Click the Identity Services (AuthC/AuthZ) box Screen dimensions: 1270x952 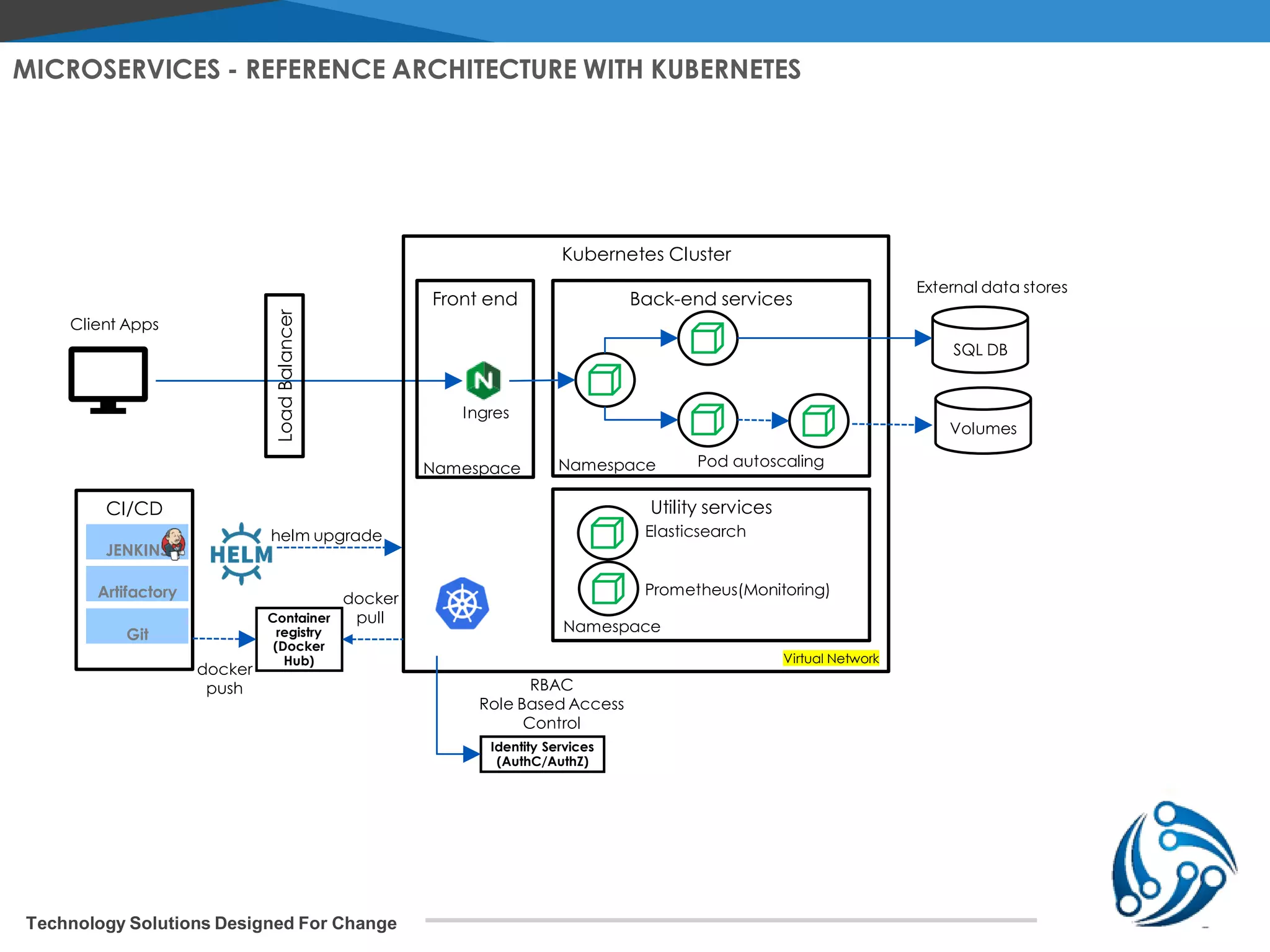point(542,754)
